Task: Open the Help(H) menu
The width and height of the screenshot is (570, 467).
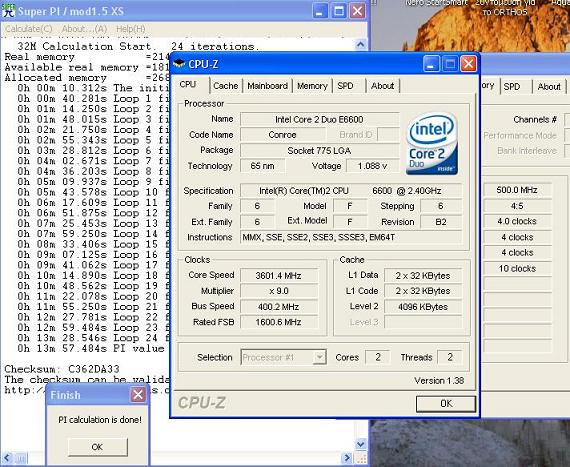Action: [x=131, y=29]
